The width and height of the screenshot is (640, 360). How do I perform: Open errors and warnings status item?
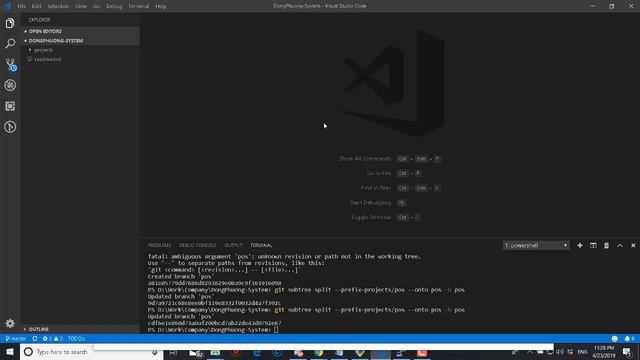[53, 338]
